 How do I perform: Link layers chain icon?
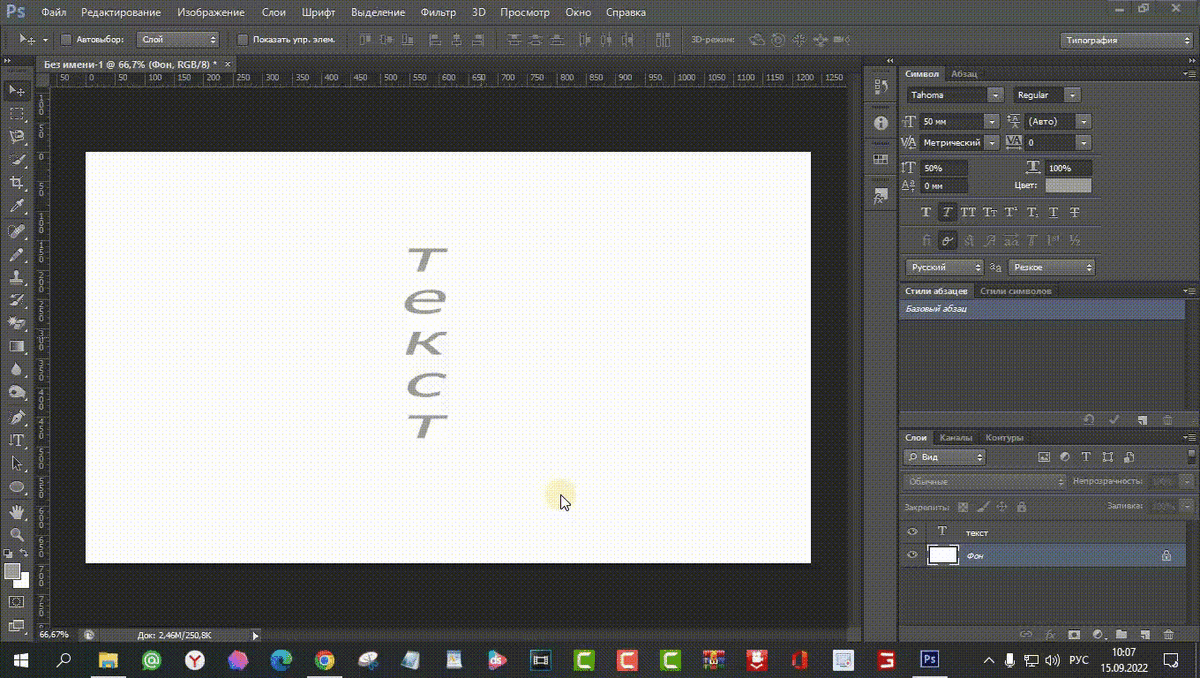click(x=1026, y=634)
